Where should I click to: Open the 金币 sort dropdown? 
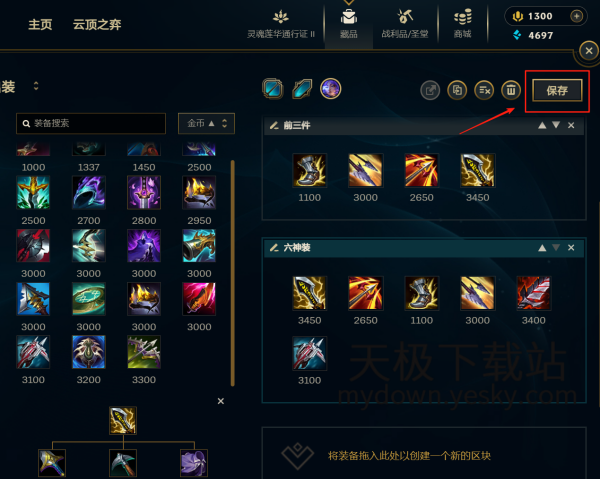point(206,123)
